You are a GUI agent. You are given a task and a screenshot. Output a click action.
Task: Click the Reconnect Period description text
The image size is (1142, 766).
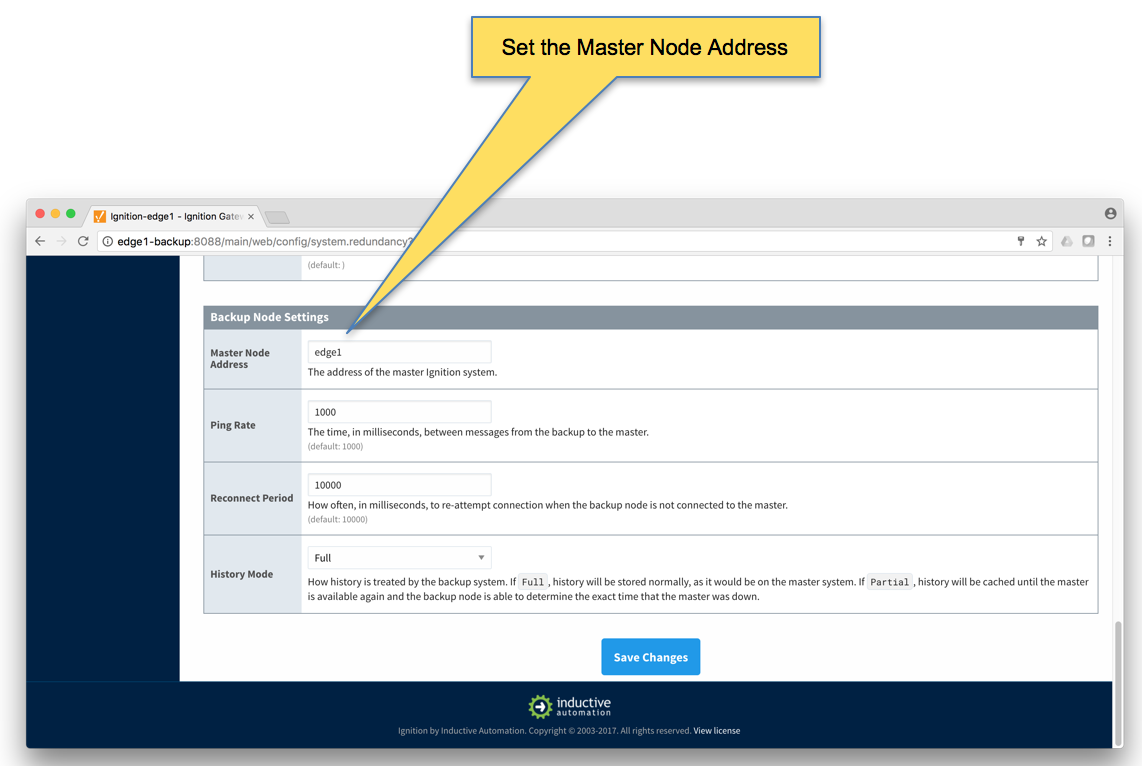[548, 505]
